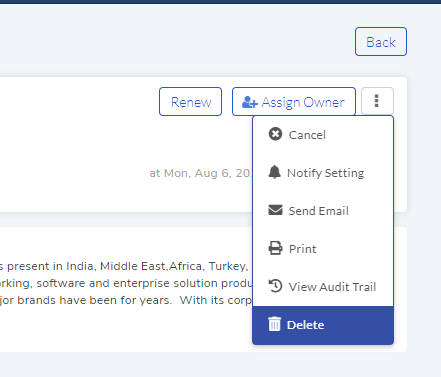This screenshot has height=377, width=441.
Task: Click text 'brands have been for years.'
Action: coord(95,300)
